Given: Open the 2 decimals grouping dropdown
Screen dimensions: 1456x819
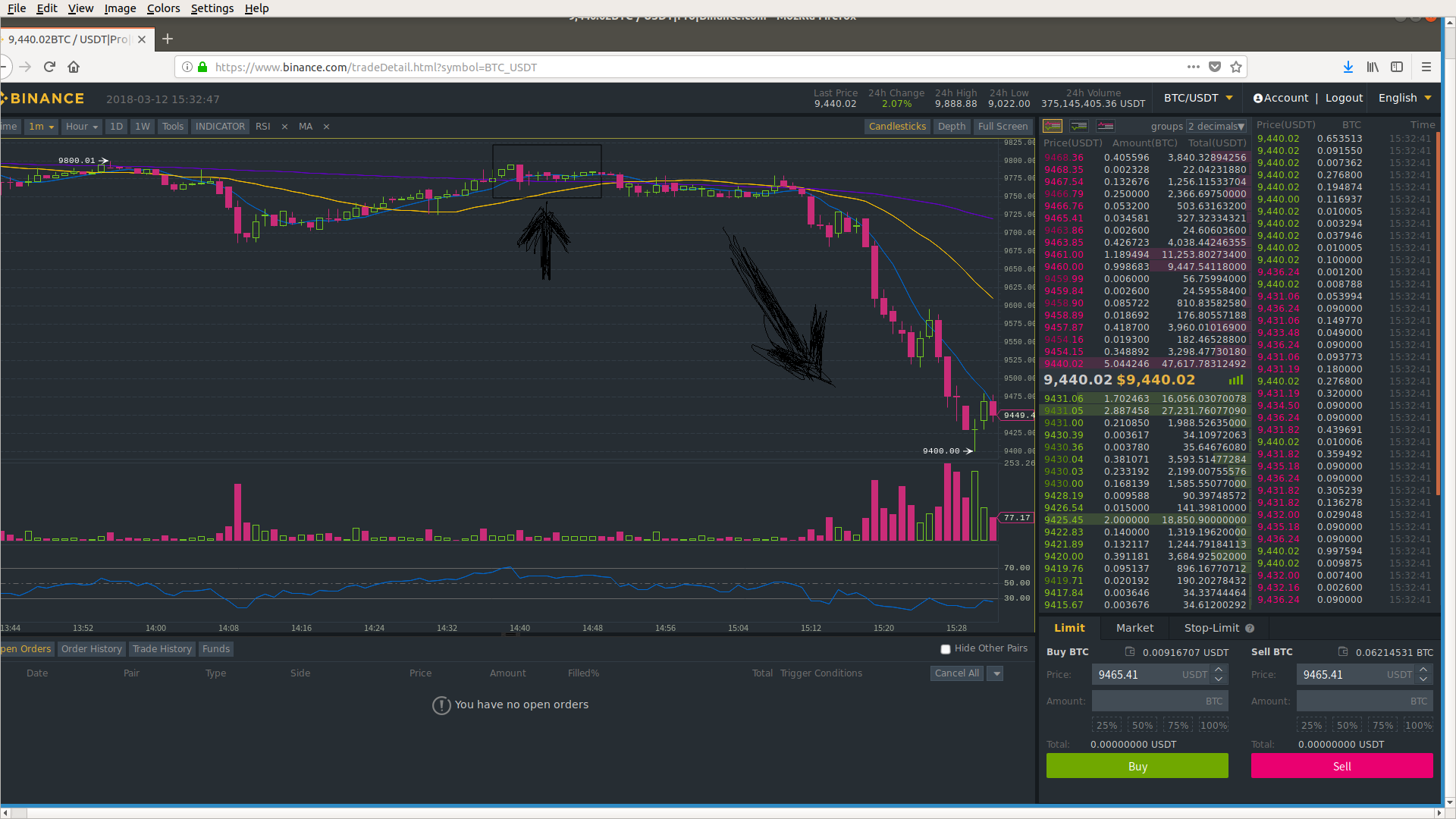Looking at the screenshot, I should [x=1216, y=127].
